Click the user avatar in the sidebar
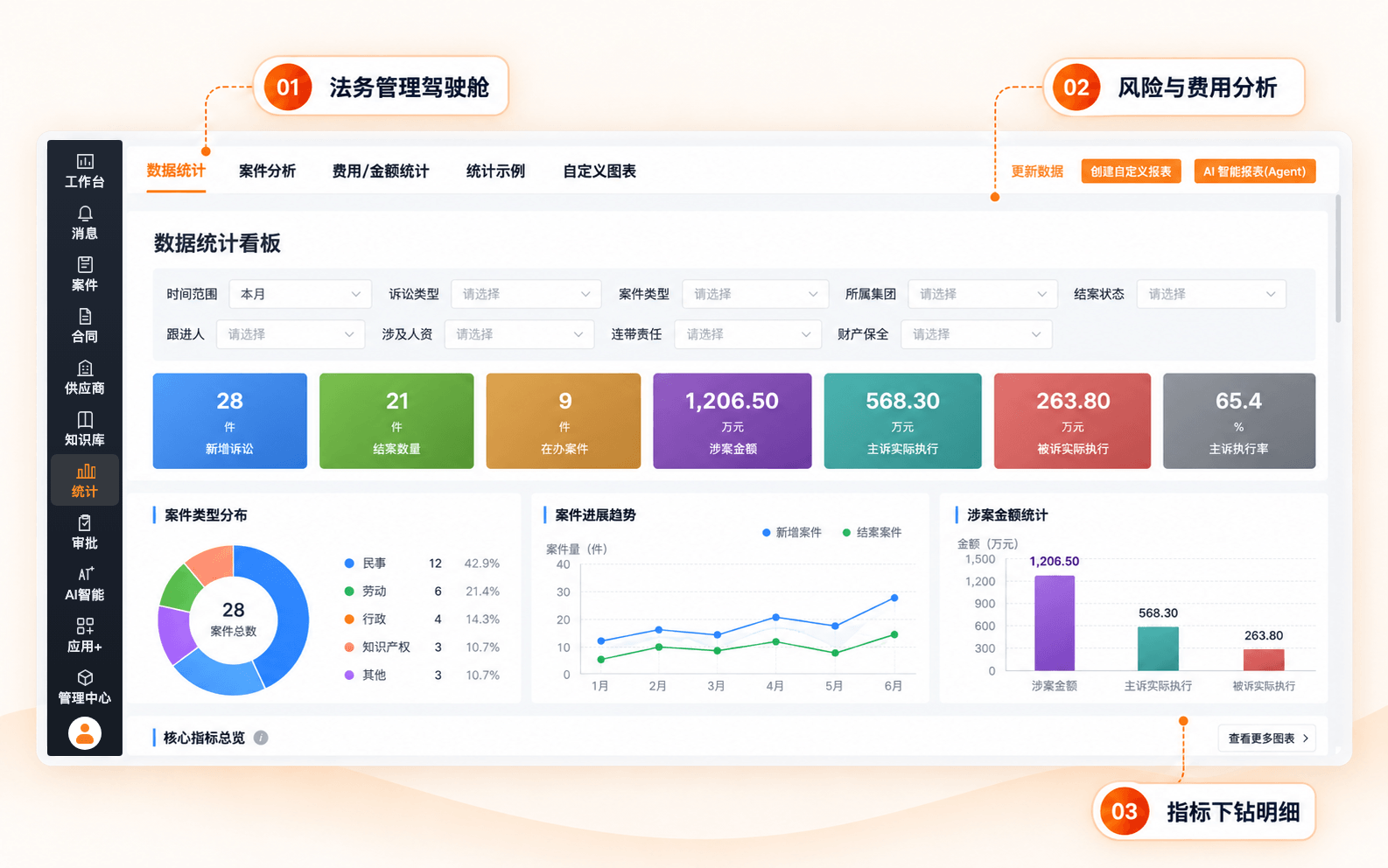The width and height of the screenshot is (1388, 868). pos(85,733)
